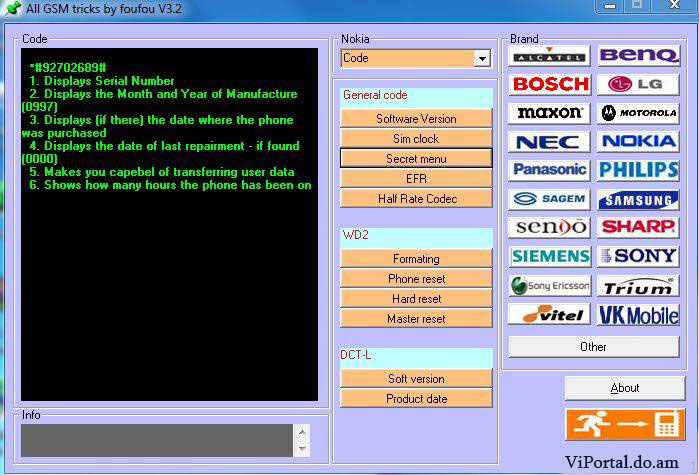Image resolution: width=699 pixels, height=475 pixels.
Task: Open the Other brands button
Action: 594,347
